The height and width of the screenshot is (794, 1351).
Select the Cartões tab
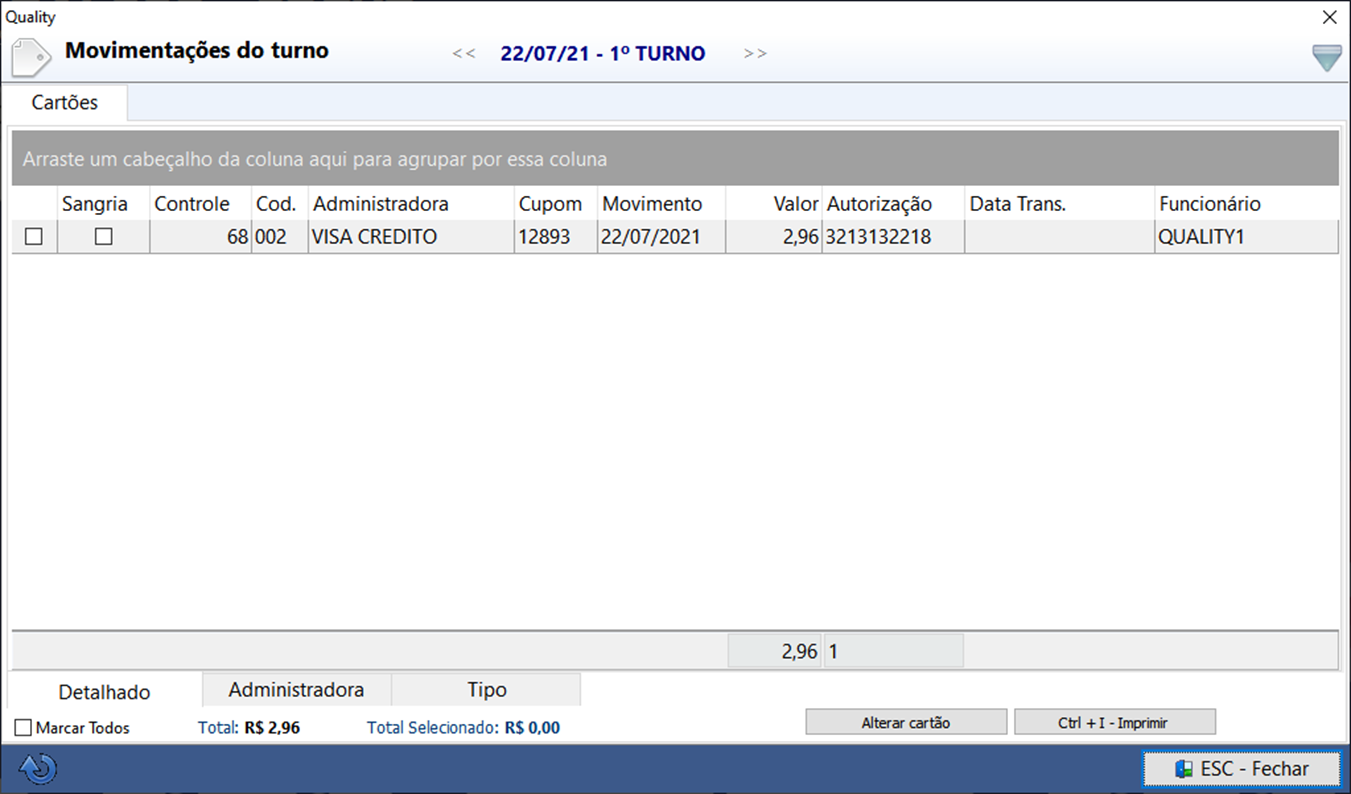[x=65, y=103]
